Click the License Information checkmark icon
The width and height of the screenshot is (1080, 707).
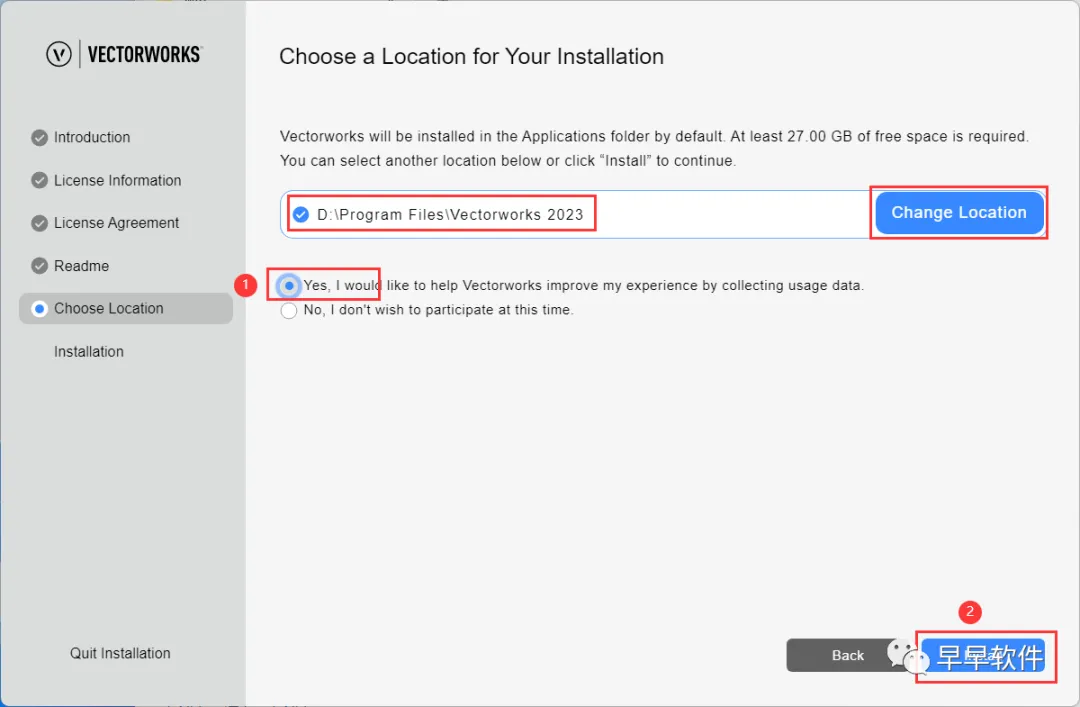click(39, 181)
